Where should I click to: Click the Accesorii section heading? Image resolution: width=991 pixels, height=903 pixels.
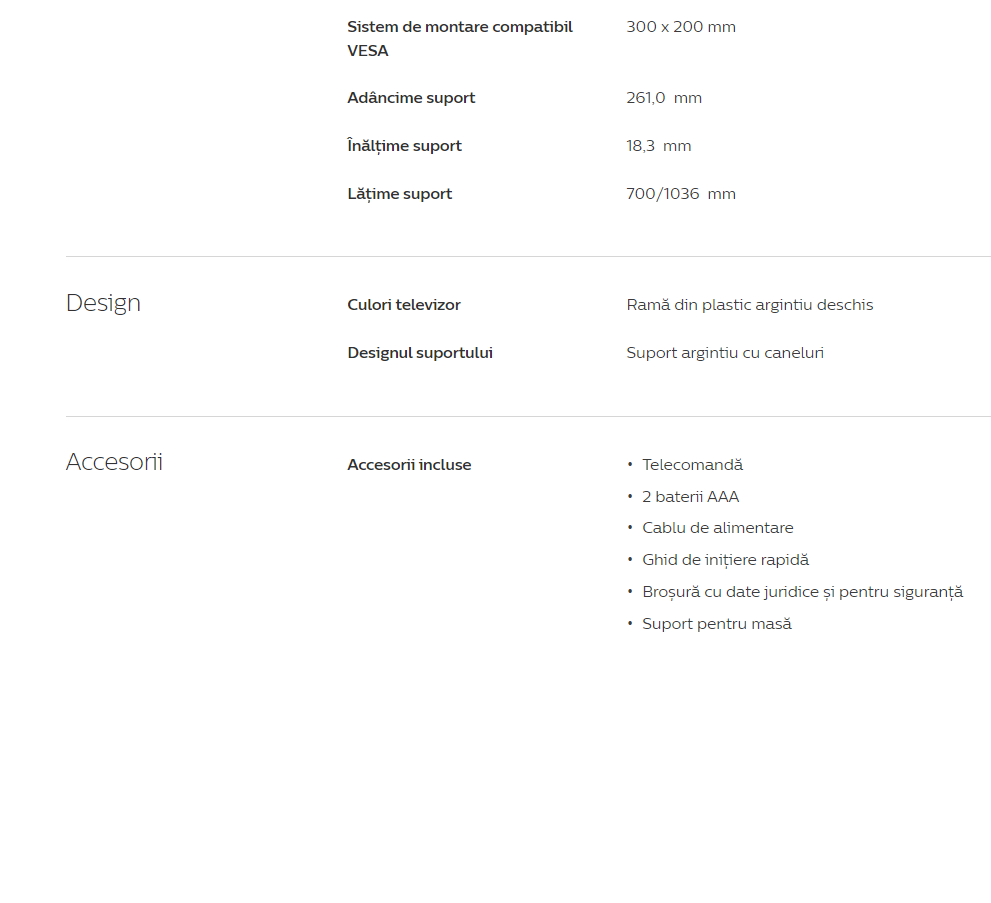tap(114, 462)
